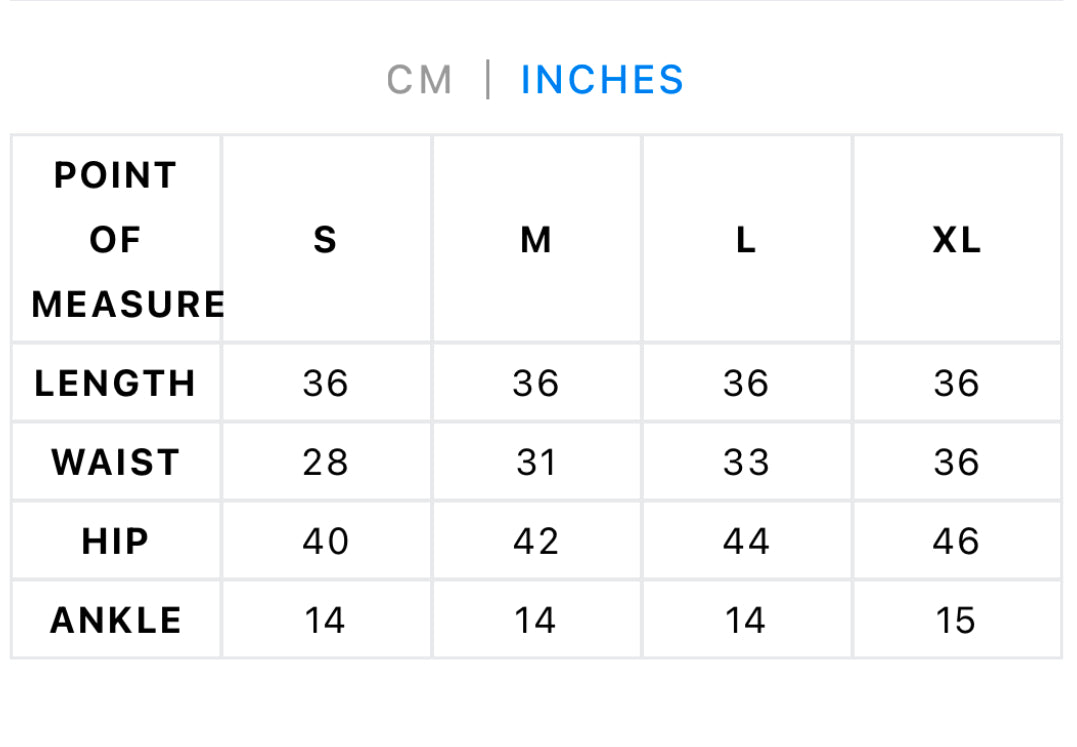
Task: Click the POINT OF MEASURE header cell
Action: pyautogui.click(x=116, y=240)
